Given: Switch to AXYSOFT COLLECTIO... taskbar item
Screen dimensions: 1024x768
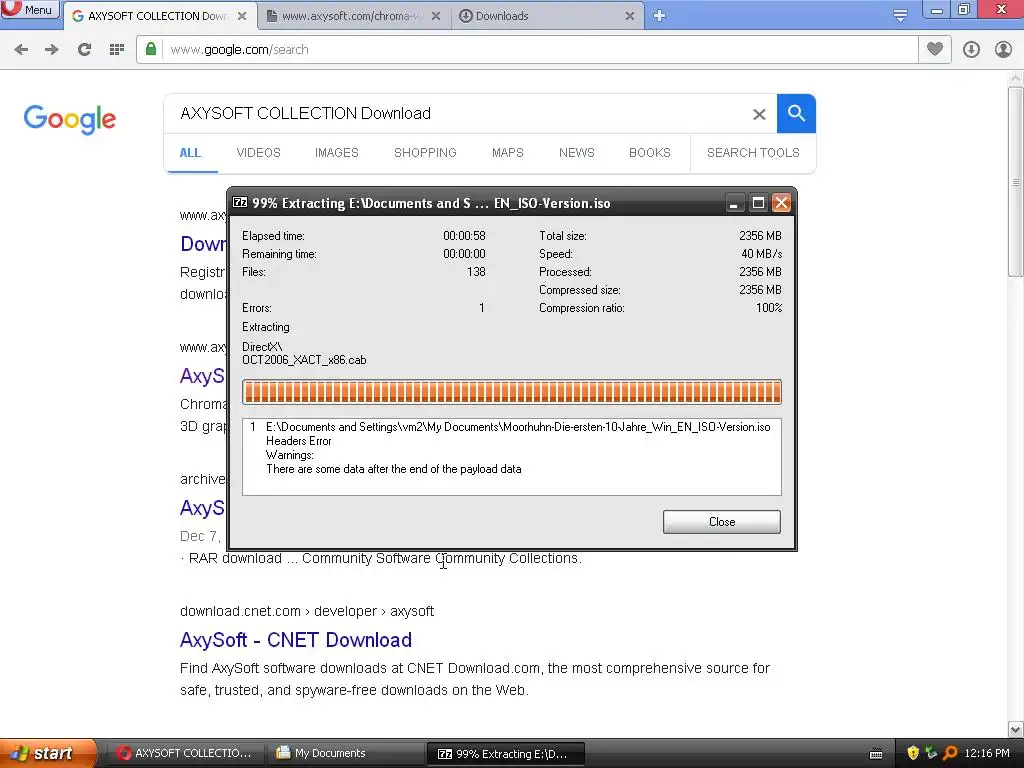Looking at the screenshot, I should 185,753.
